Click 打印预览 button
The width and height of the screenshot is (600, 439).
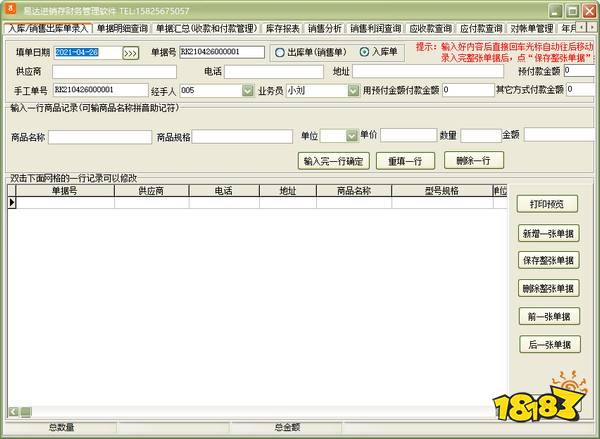pos(548,204)
